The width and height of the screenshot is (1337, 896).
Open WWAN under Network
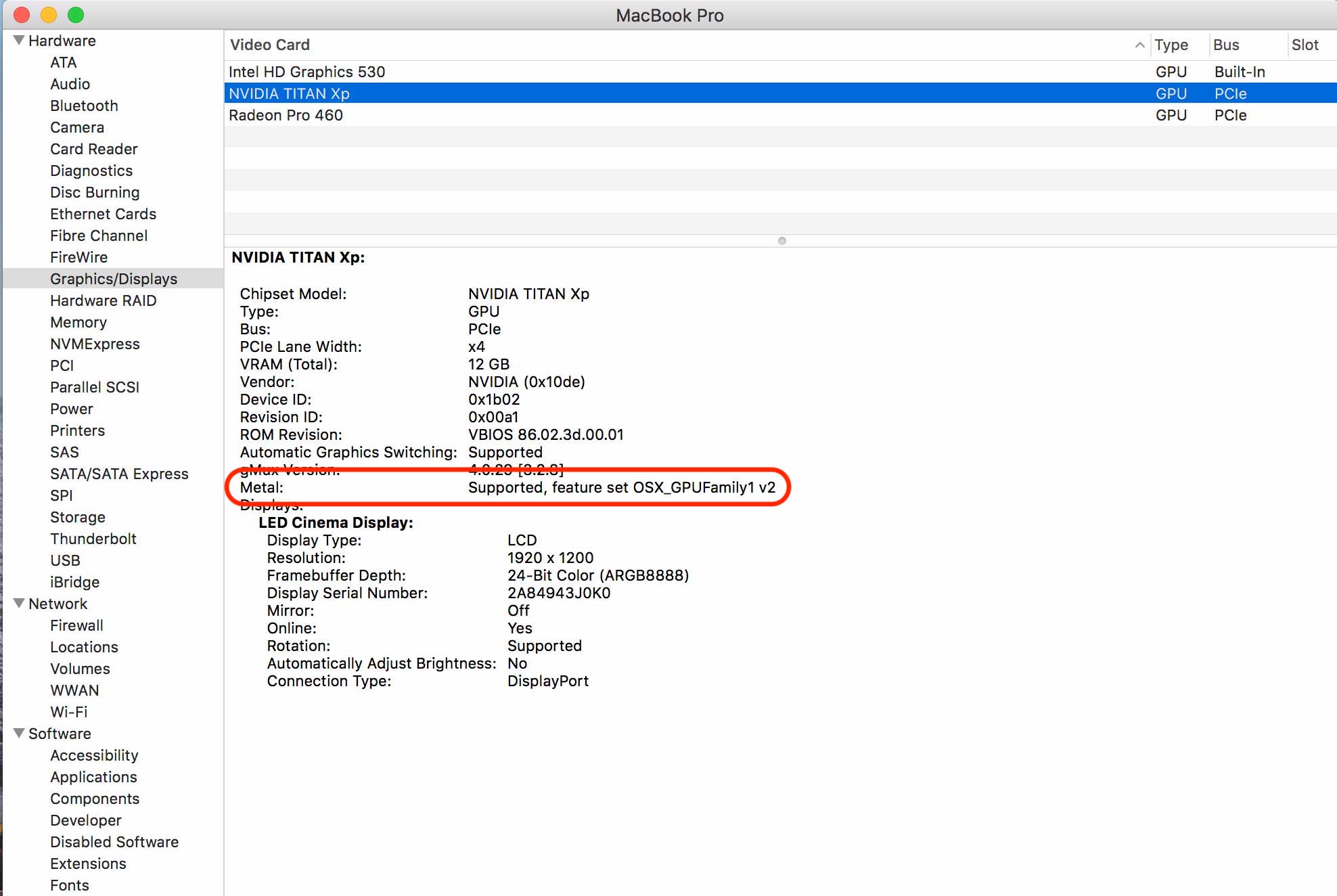[74, 690]
